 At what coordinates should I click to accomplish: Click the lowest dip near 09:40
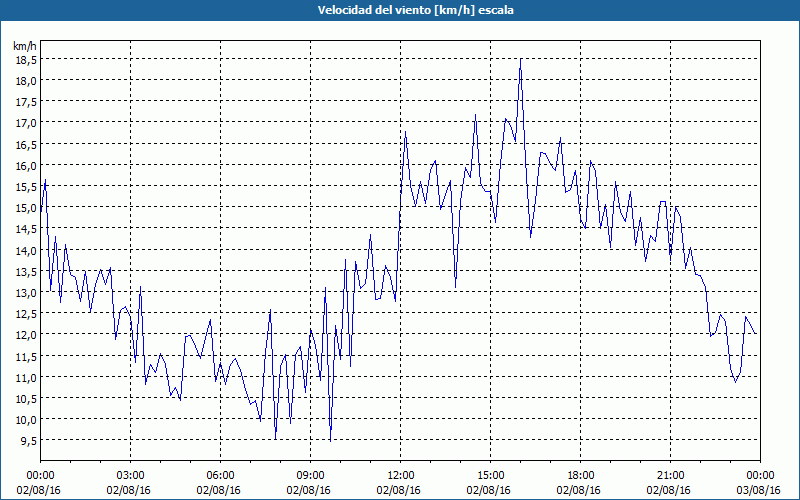(x=331, y=440)
